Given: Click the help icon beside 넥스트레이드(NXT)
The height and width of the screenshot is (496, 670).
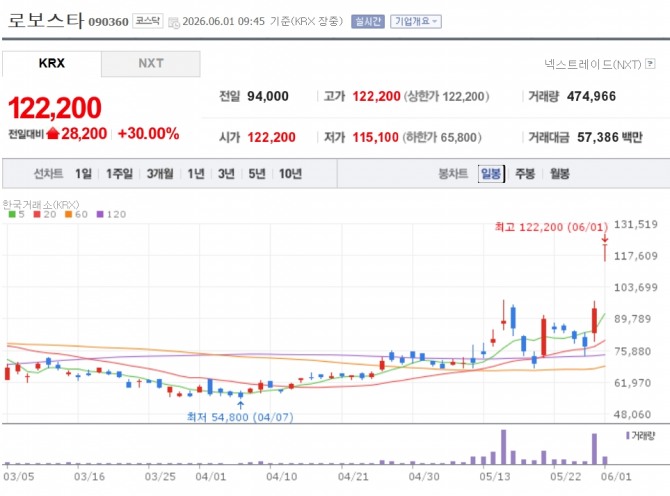Looking at the screenshot, I should 650,64.
